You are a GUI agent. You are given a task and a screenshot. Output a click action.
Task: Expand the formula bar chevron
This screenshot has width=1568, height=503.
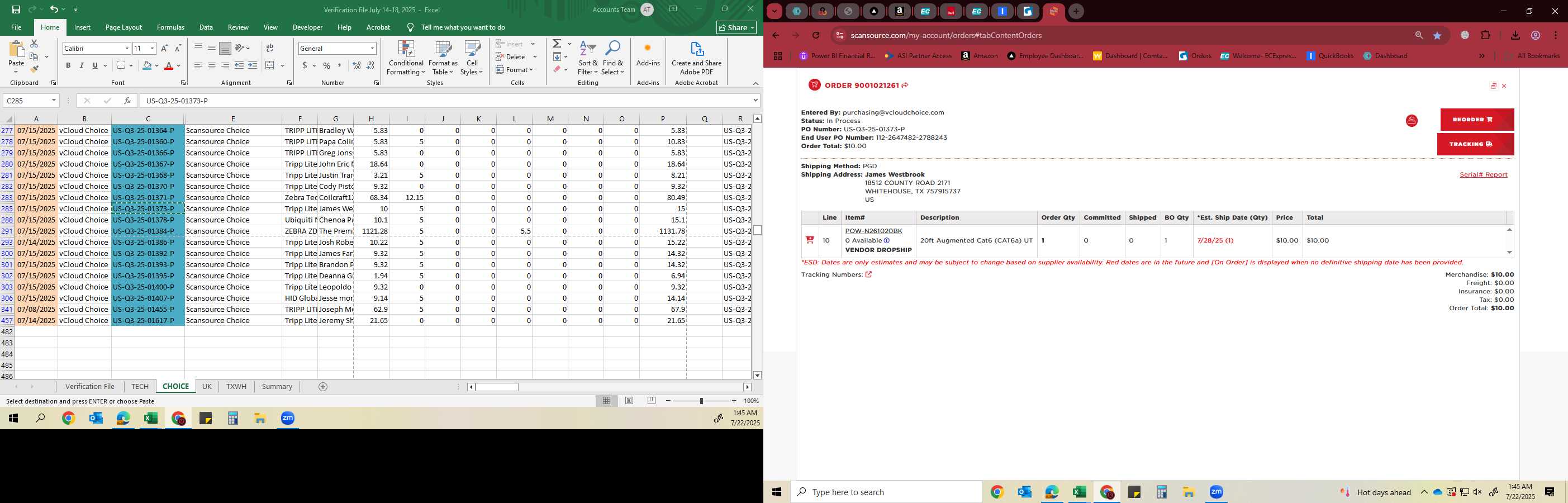coord(756,101)
